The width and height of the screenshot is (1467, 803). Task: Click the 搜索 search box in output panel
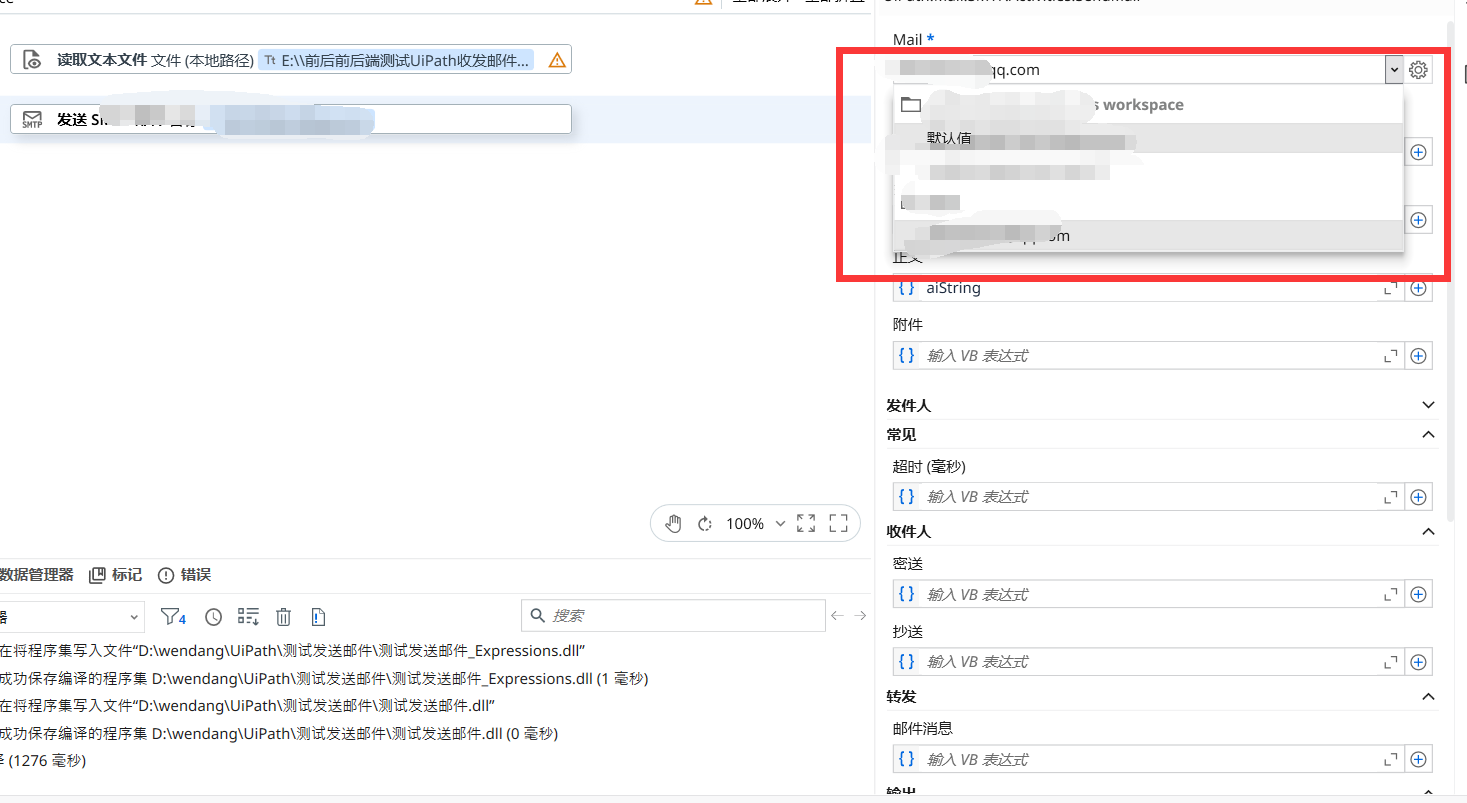pyautogui.click(x=673, y=616)
